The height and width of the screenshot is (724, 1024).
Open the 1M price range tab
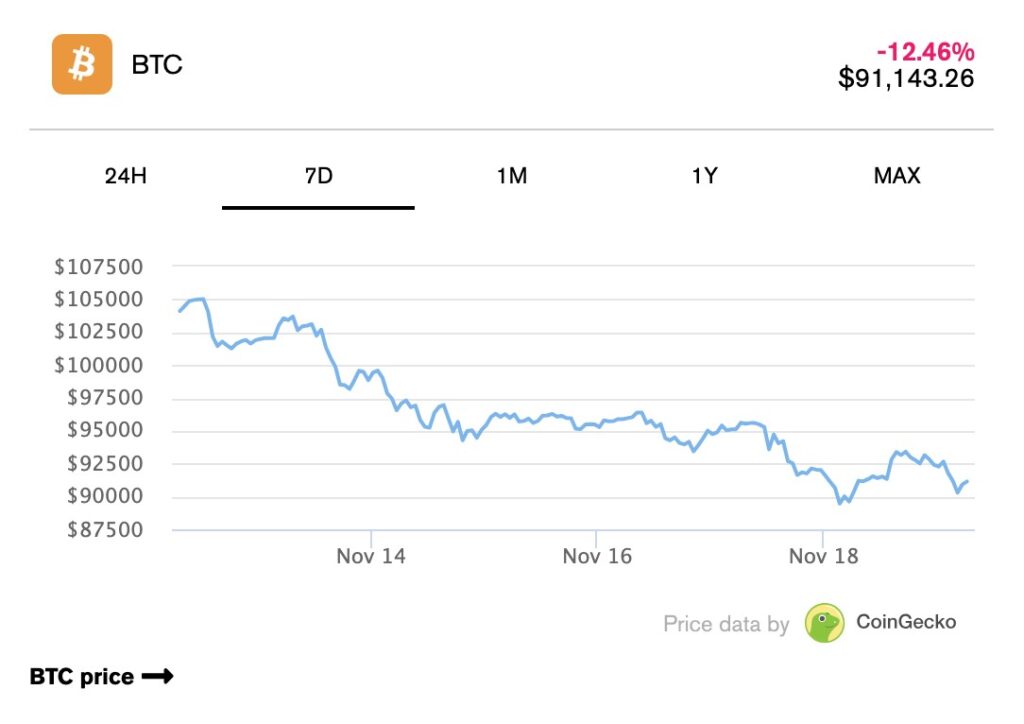point(511,176)
